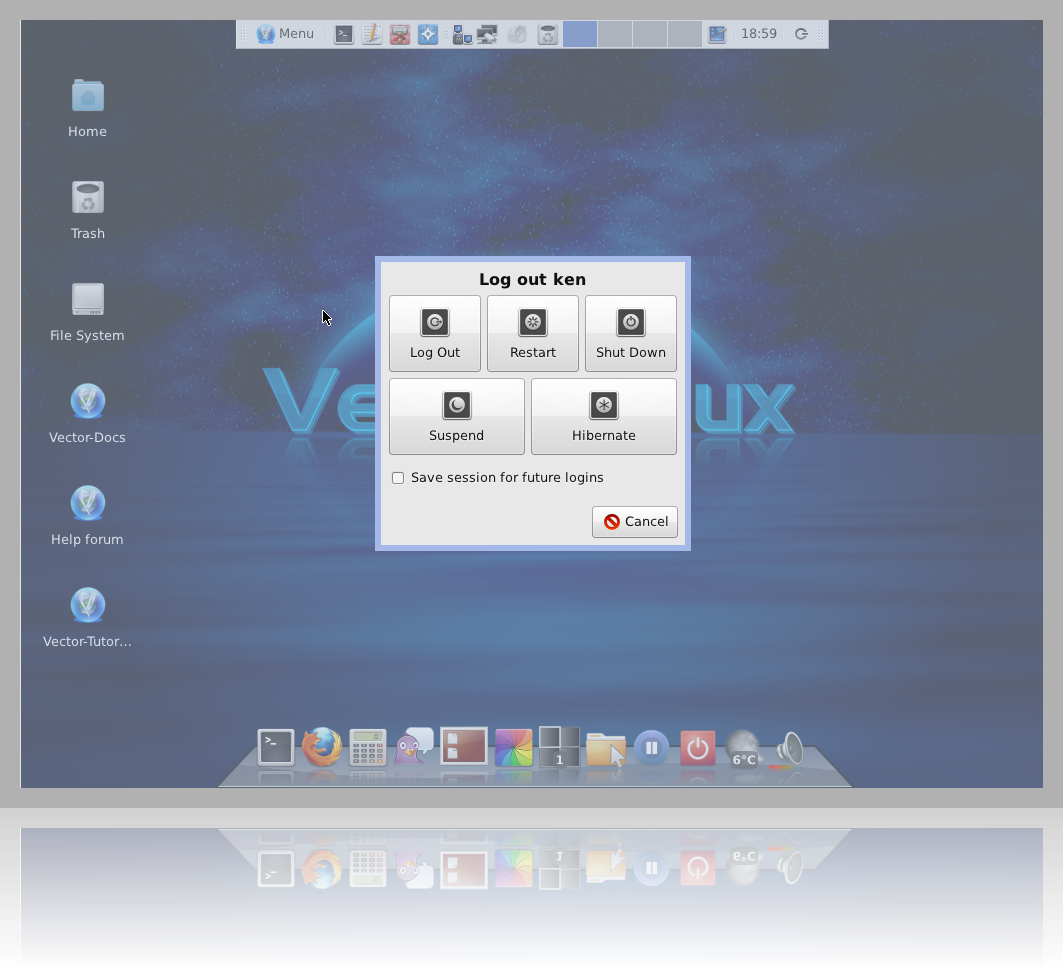Enable Save session for future logins

click(x=398, y=478)
